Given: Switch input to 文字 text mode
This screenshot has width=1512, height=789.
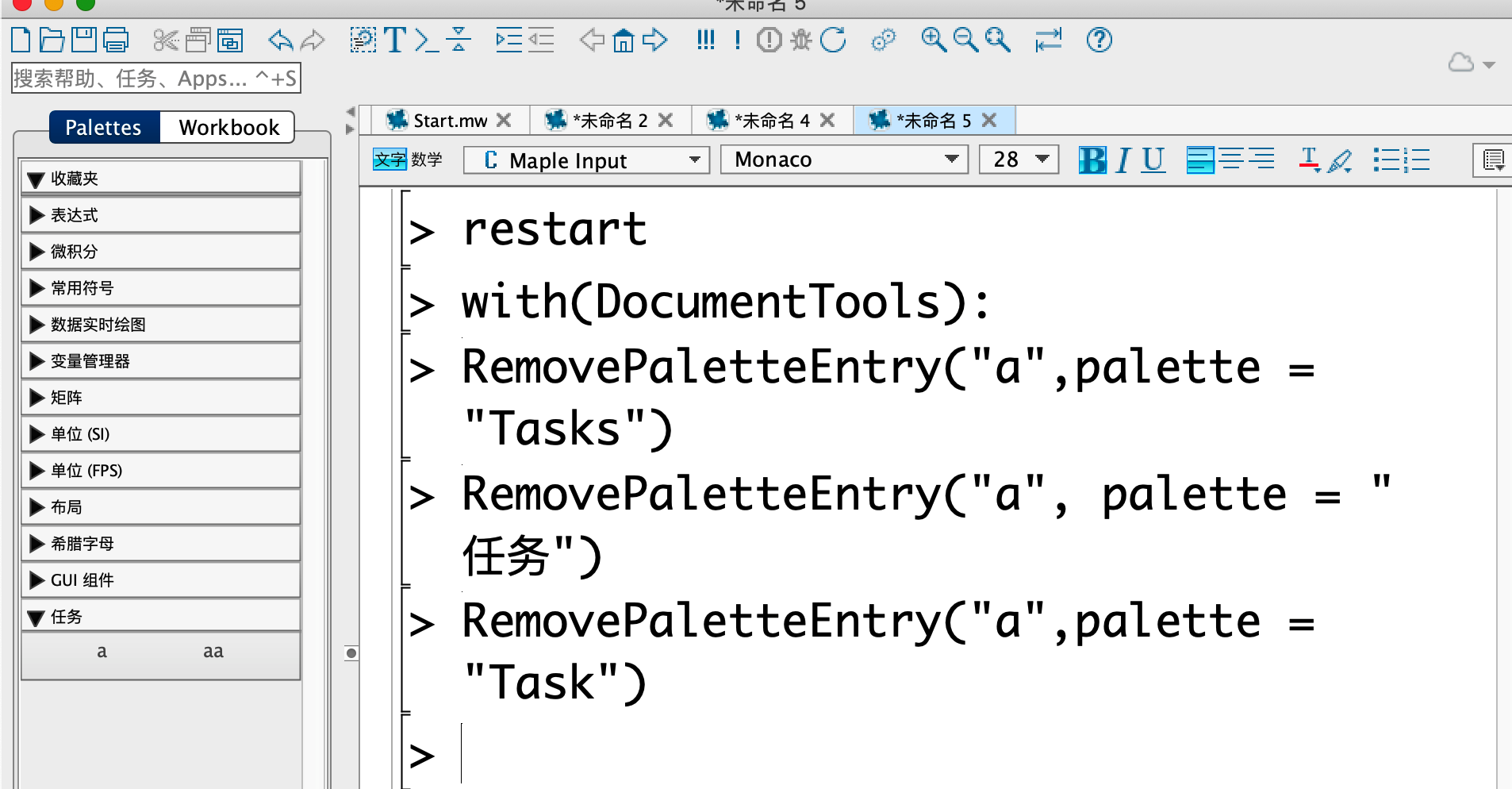Looking at the screenshot, I should click(x=390, y=160).
